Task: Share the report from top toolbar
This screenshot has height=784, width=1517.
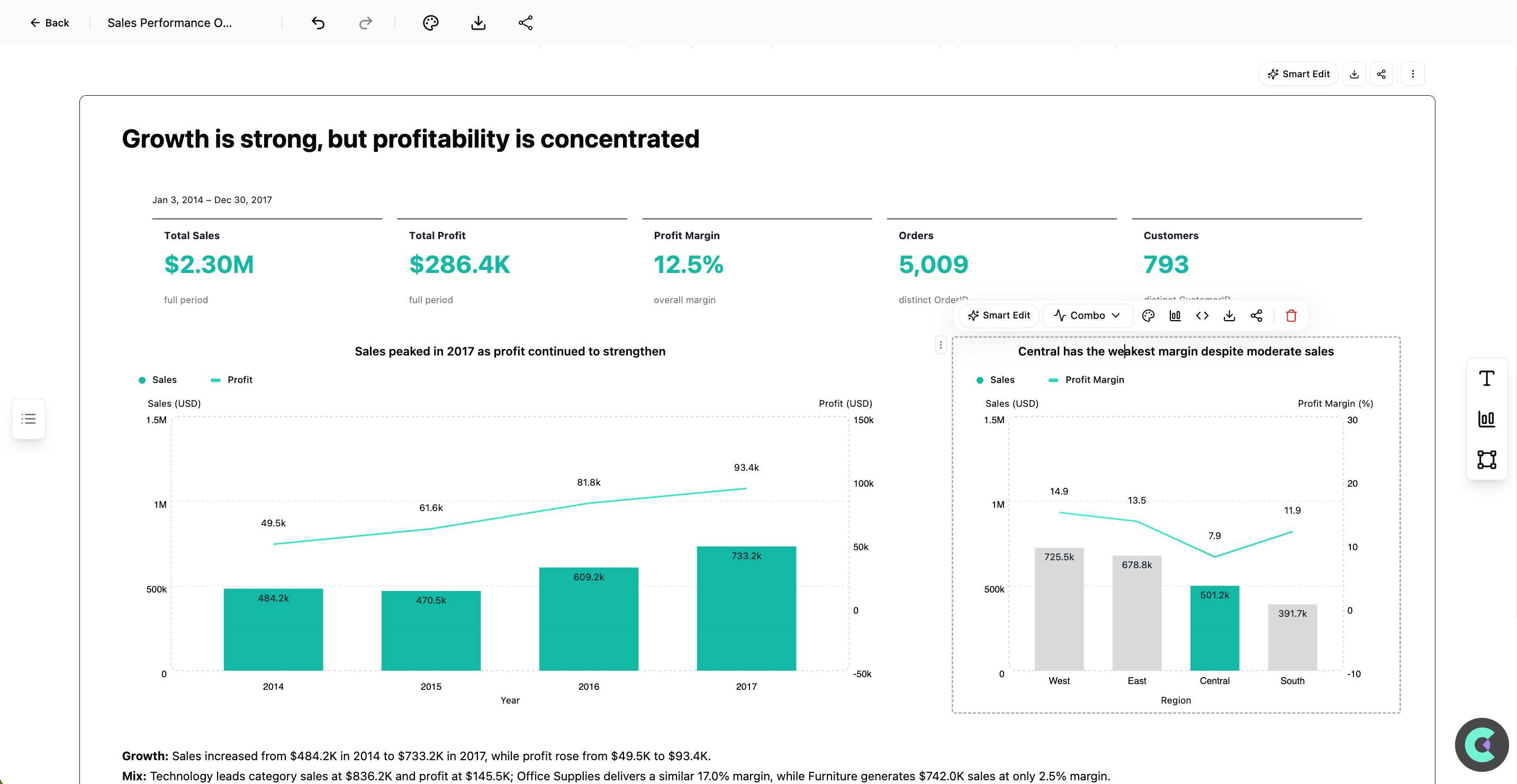Action: (525, 23)
